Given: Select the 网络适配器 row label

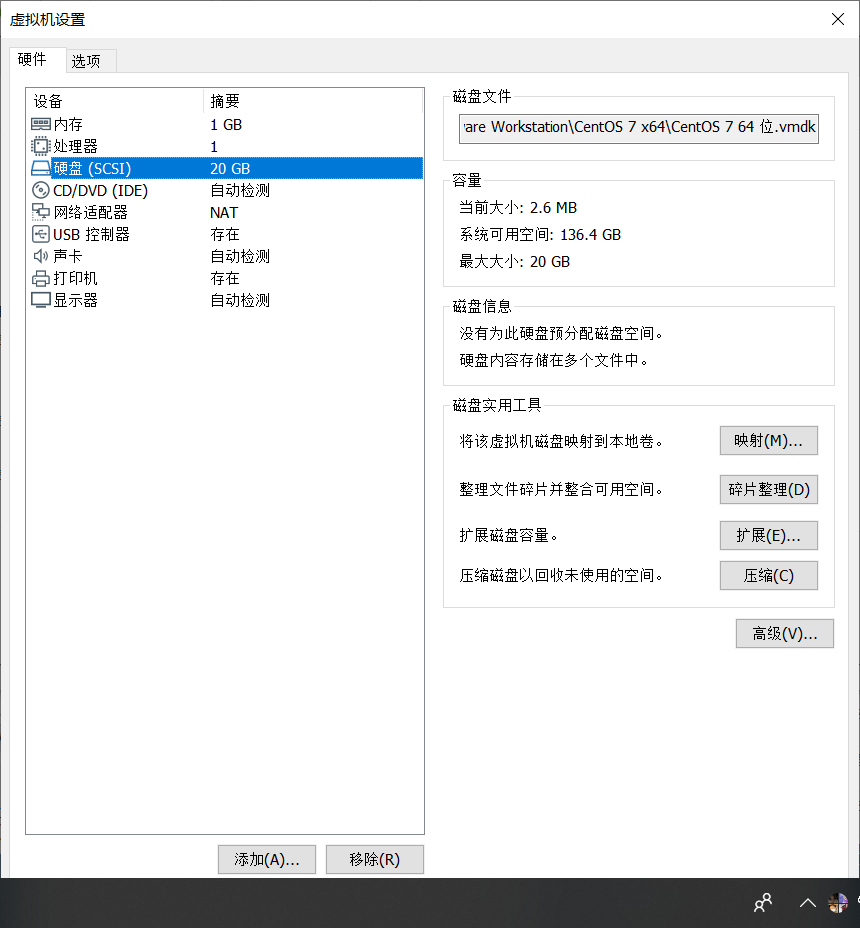Looking at the screenshot, I should click(x=91, y=212).
